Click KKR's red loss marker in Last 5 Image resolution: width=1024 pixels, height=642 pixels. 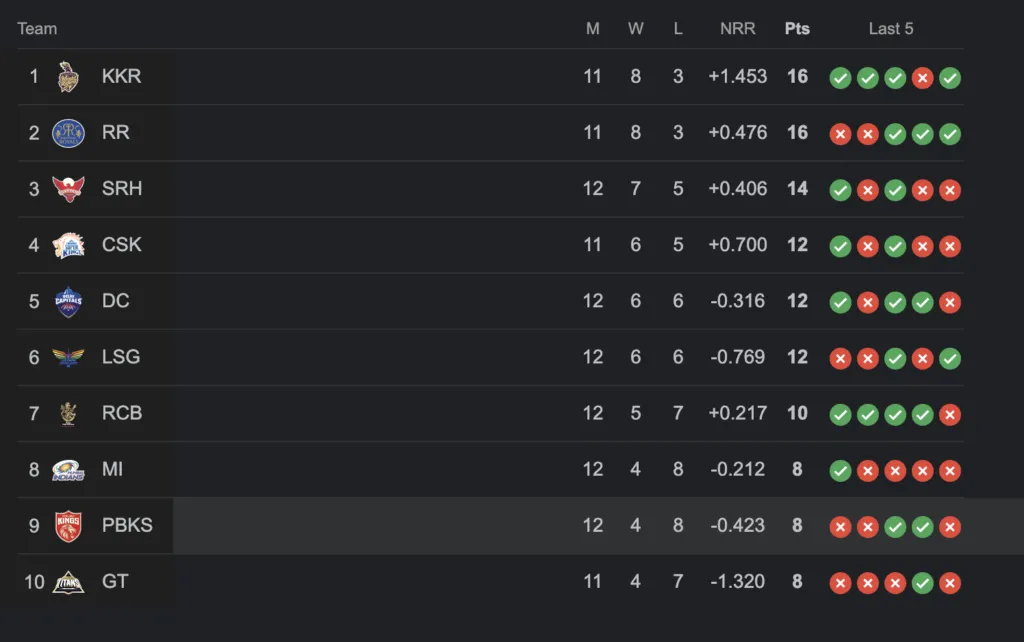[x=922, y=78]
